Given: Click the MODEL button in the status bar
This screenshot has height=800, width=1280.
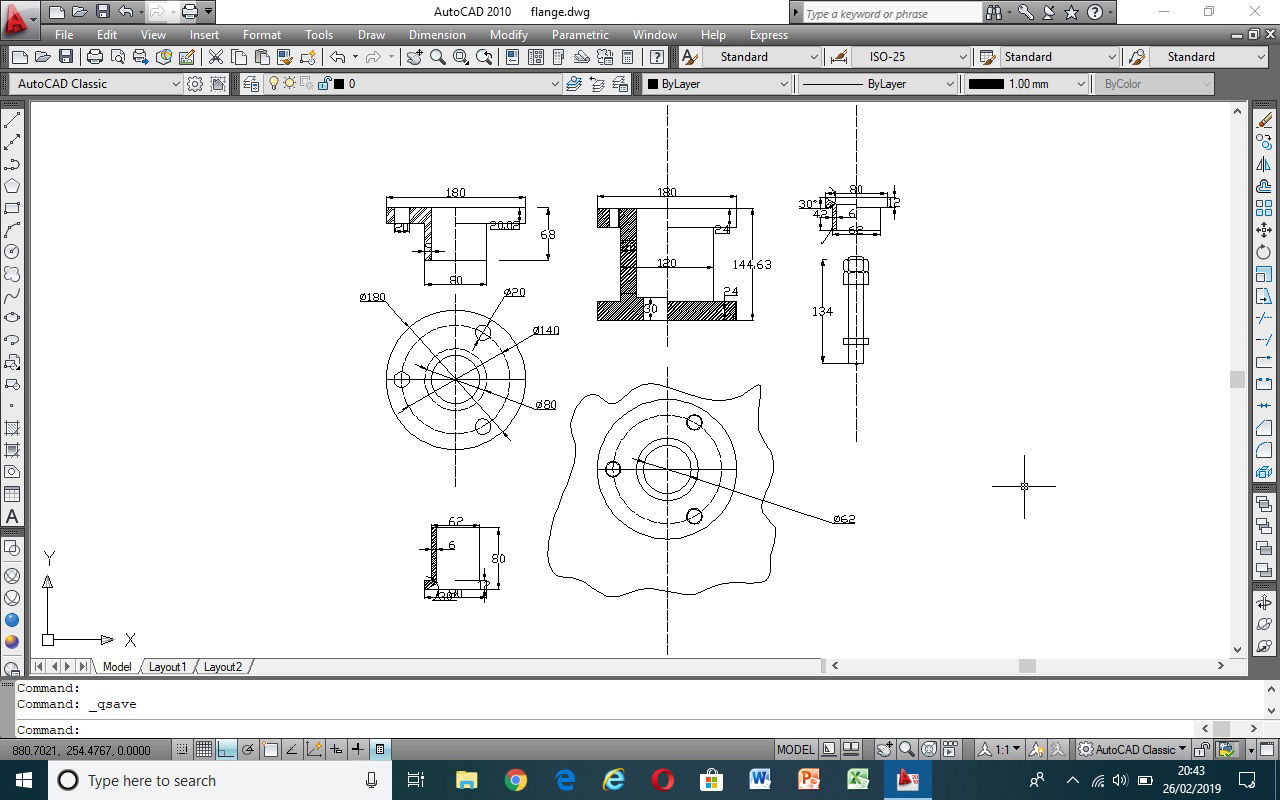Looking at the screenshot, I should 795,748.
